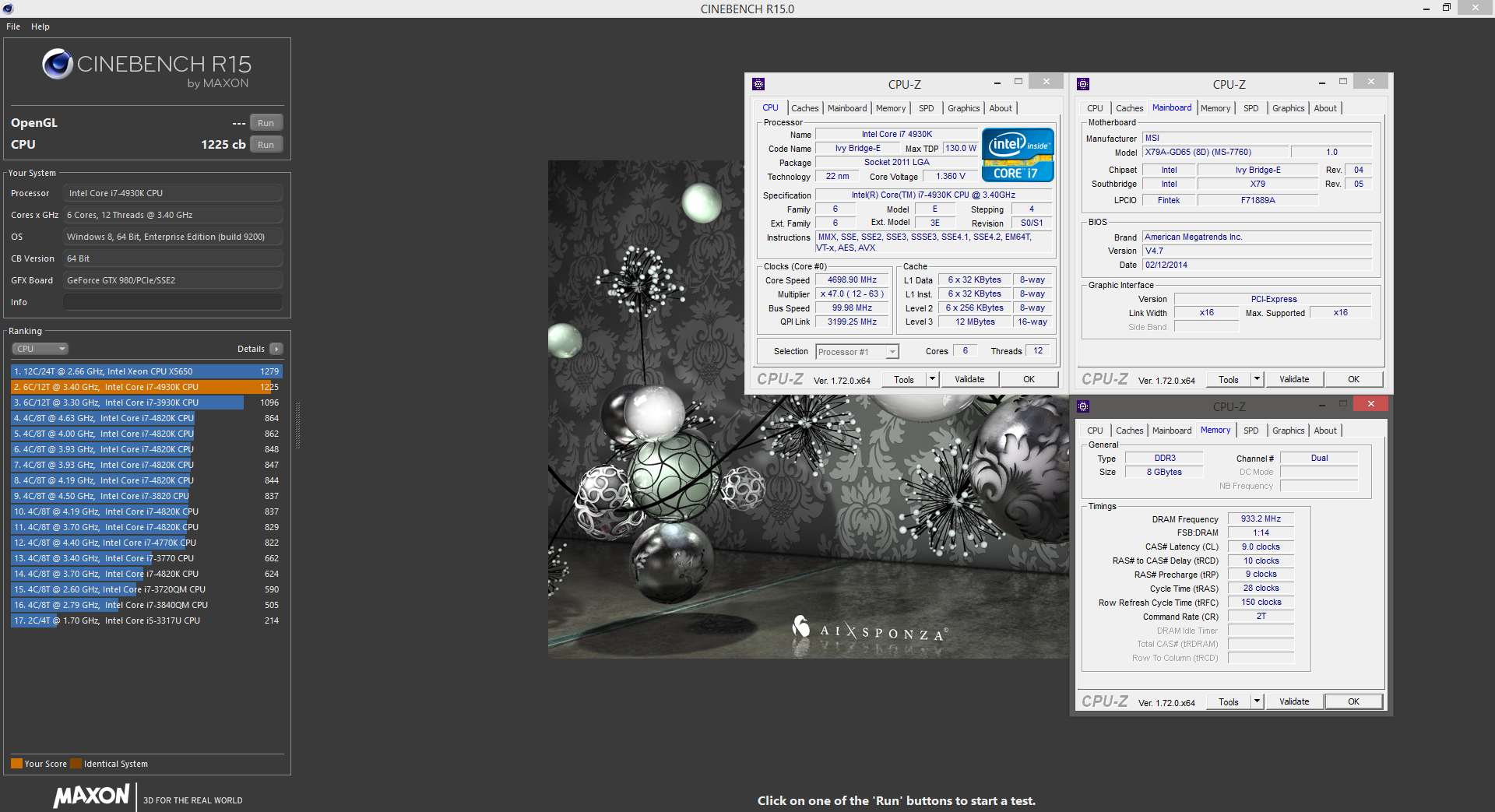Click the panel resize grip beside the ranking list

coord(297,426)
